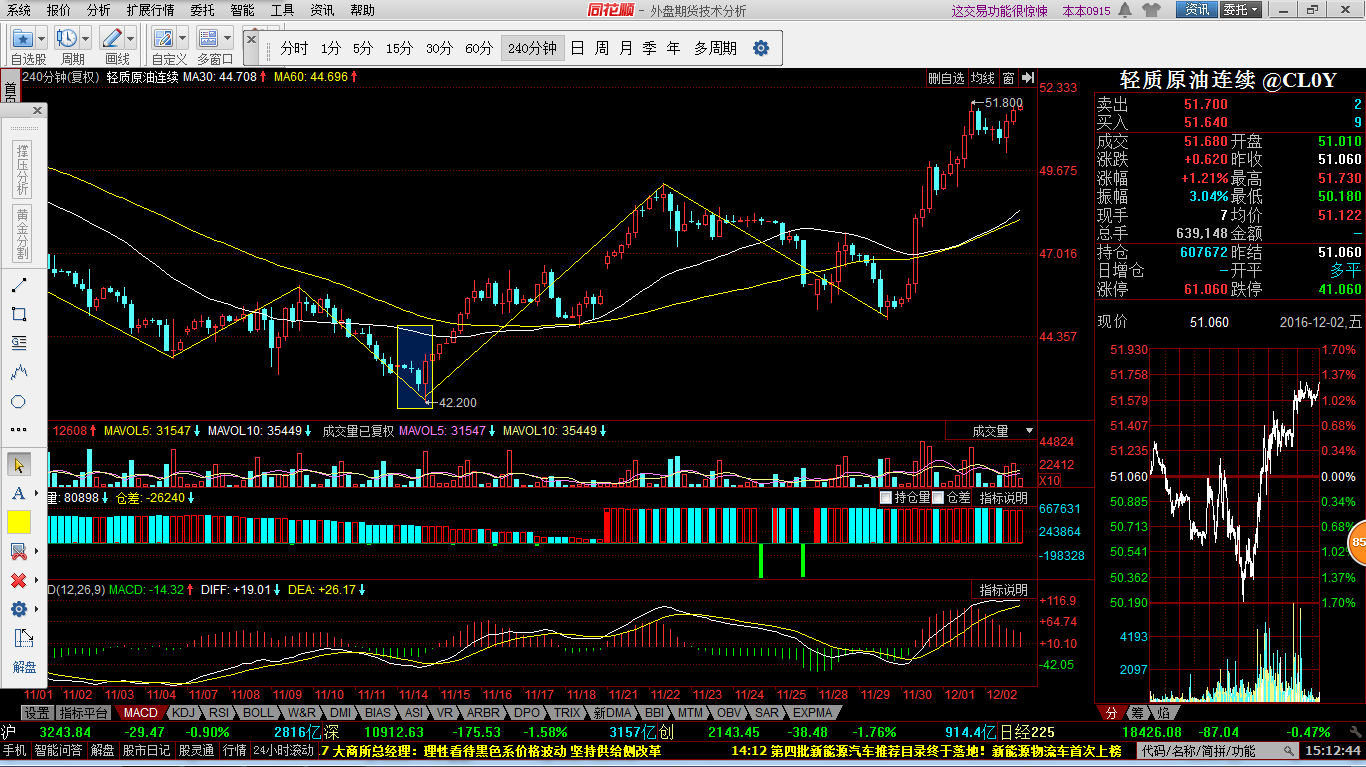Expand the 画线 dropdown arrow
The height and width of the screenshot is (767, 1366).
pyautogui.click(x=131, y=38)
